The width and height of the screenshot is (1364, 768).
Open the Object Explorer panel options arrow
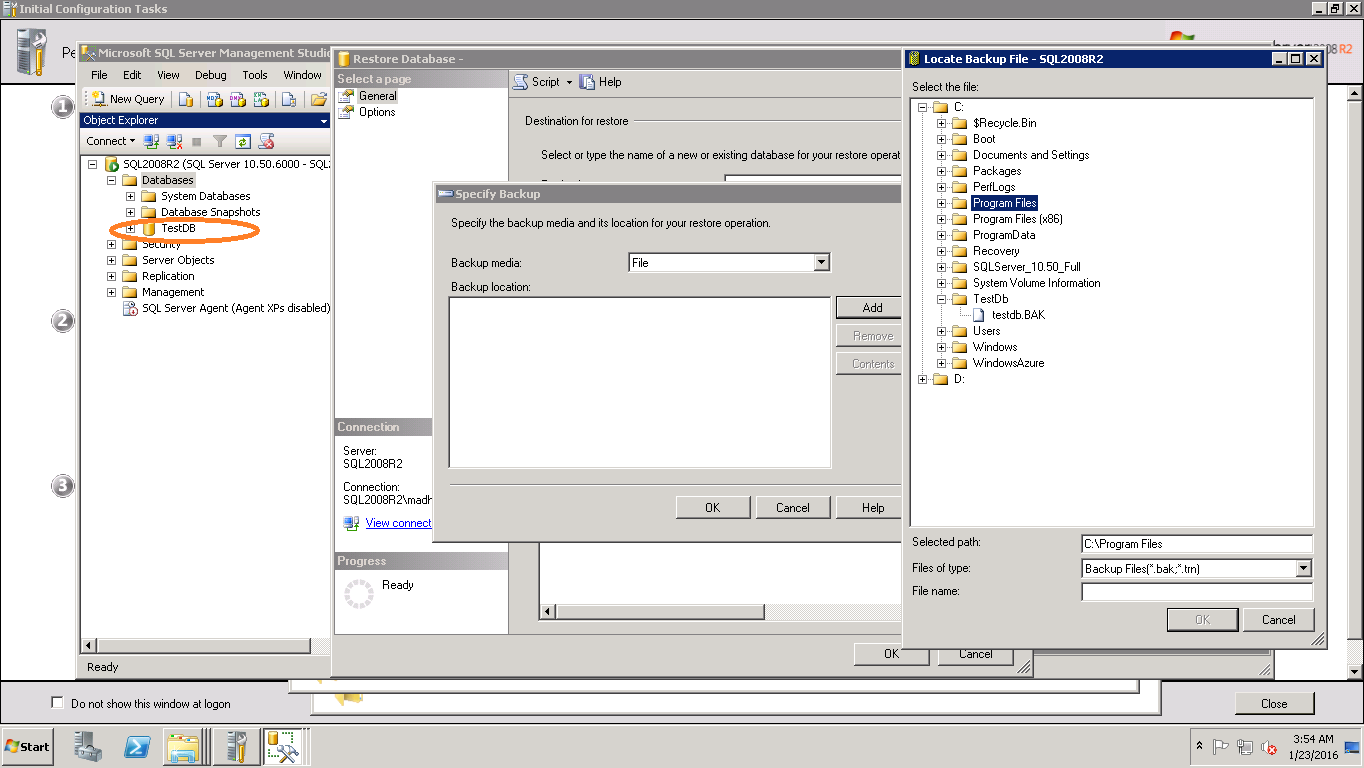(x=323, y=120)
